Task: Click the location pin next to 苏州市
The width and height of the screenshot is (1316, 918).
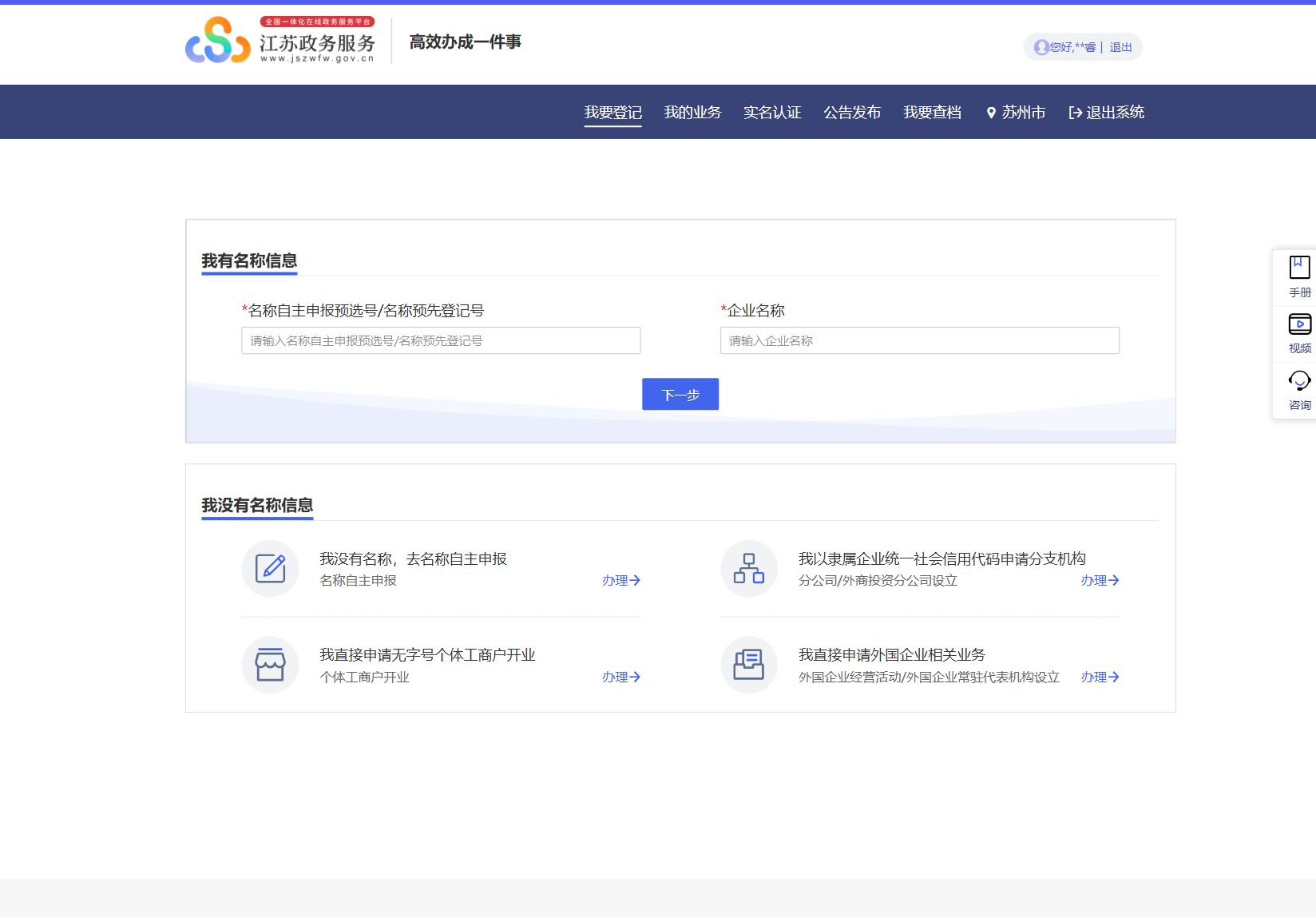Action: tap(991, 113)
